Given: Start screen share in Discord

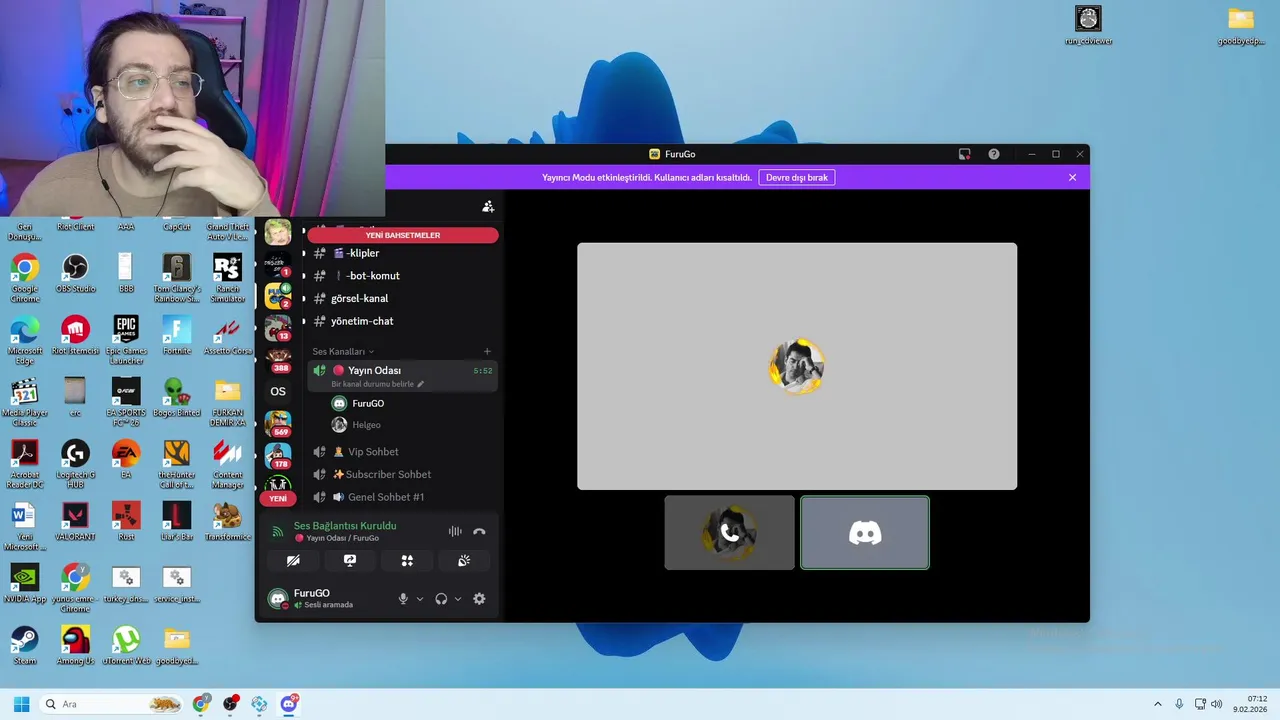Looking at the screenshot, I should point(350,561).
